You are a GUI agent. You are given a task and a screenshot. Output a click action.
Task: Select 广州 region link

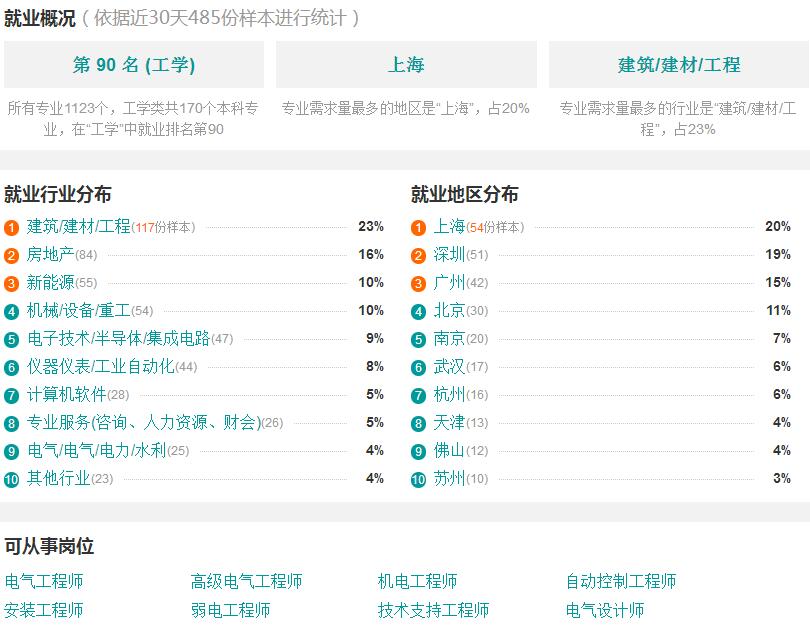pos(449,283)
